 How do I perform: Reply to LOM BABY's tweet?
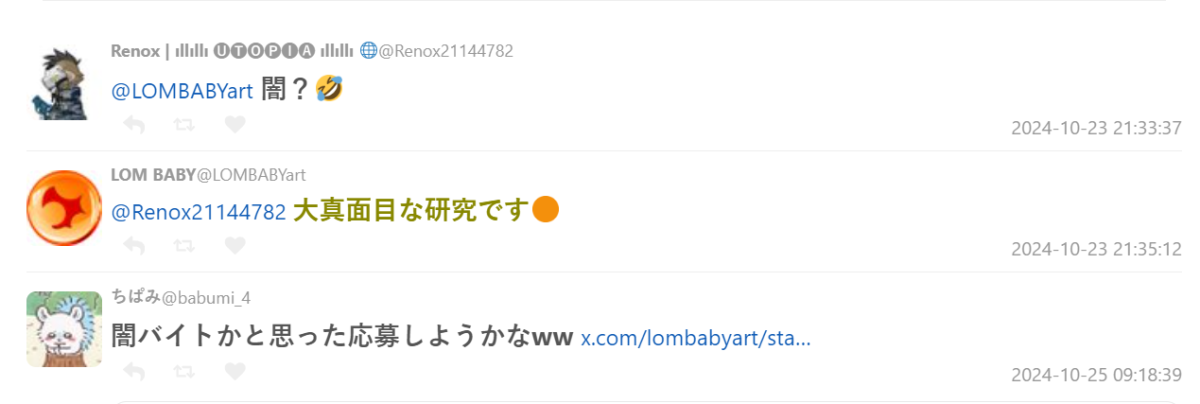[134, 245]
